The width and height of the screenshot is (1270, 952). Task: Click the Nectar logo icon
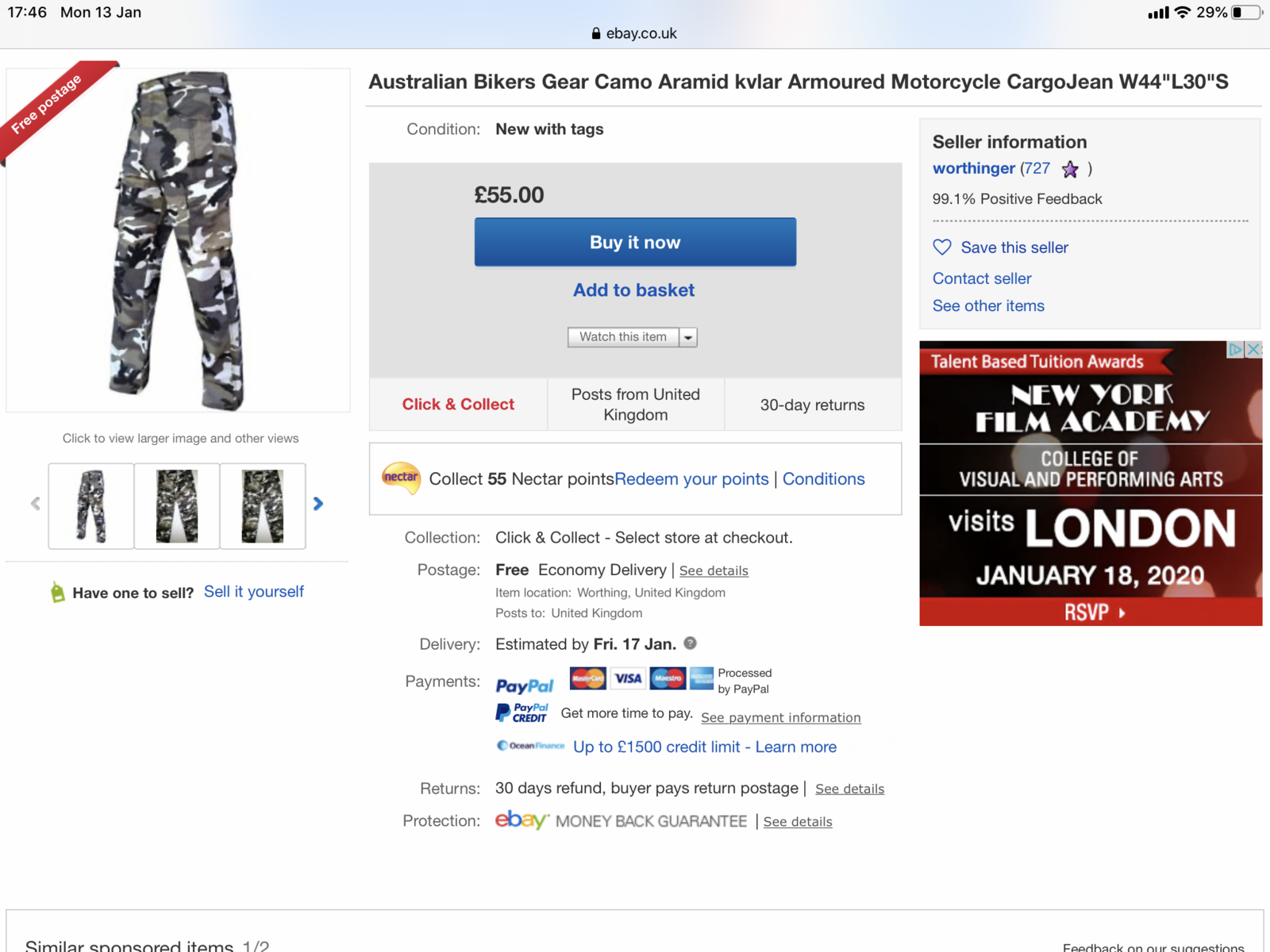[401, 478]
